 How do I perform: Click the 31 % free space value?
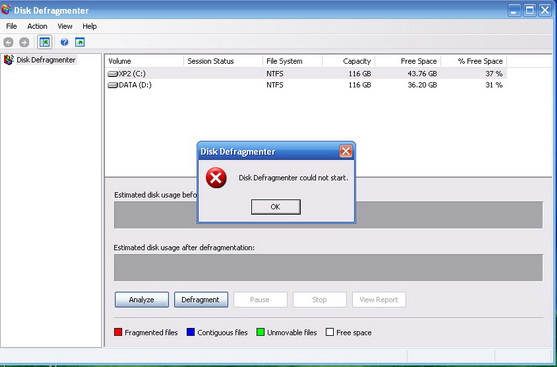(x=494, y=85)
